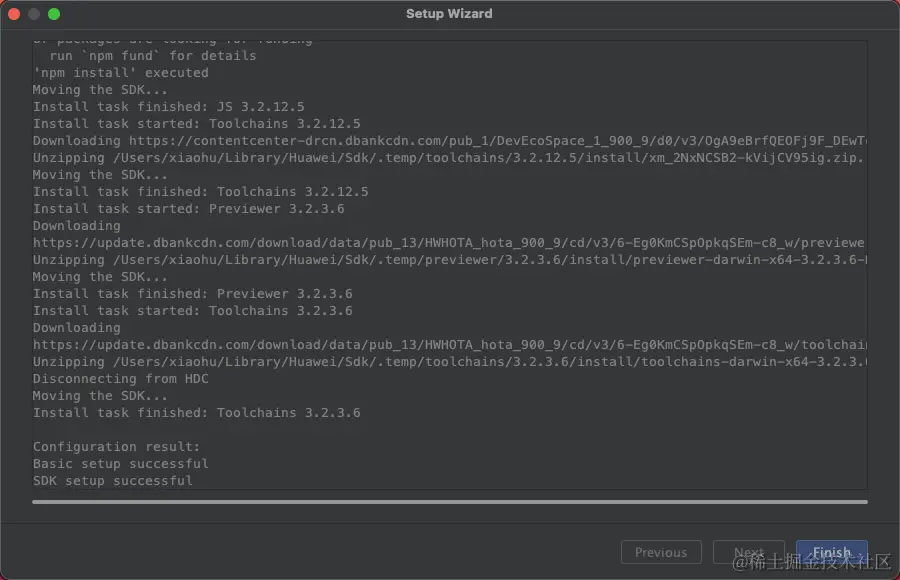
Task: Click the download URL ending in previewer
Action: pyautogui.click(x=448, y=243)
